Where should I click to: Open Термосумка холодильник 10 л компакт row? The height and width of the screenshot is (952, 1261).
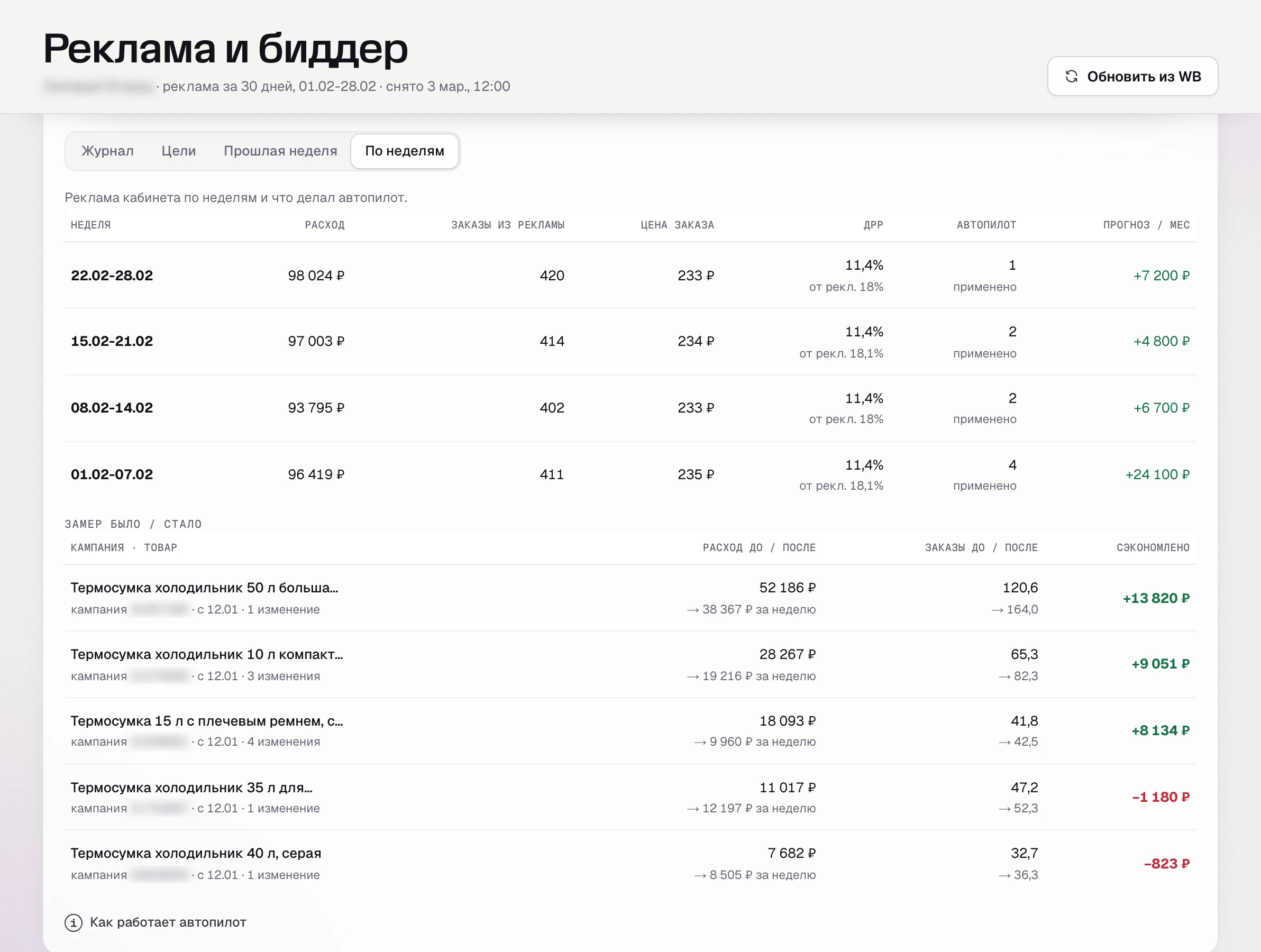click(x=631, y=665)
